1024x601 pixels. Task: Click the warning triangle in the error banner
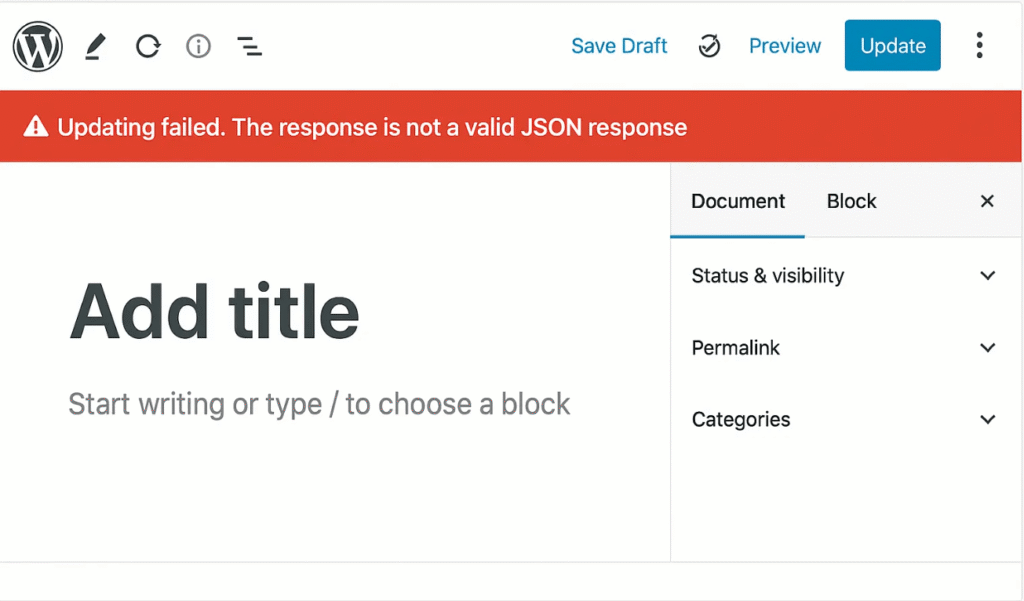(35, 126)
